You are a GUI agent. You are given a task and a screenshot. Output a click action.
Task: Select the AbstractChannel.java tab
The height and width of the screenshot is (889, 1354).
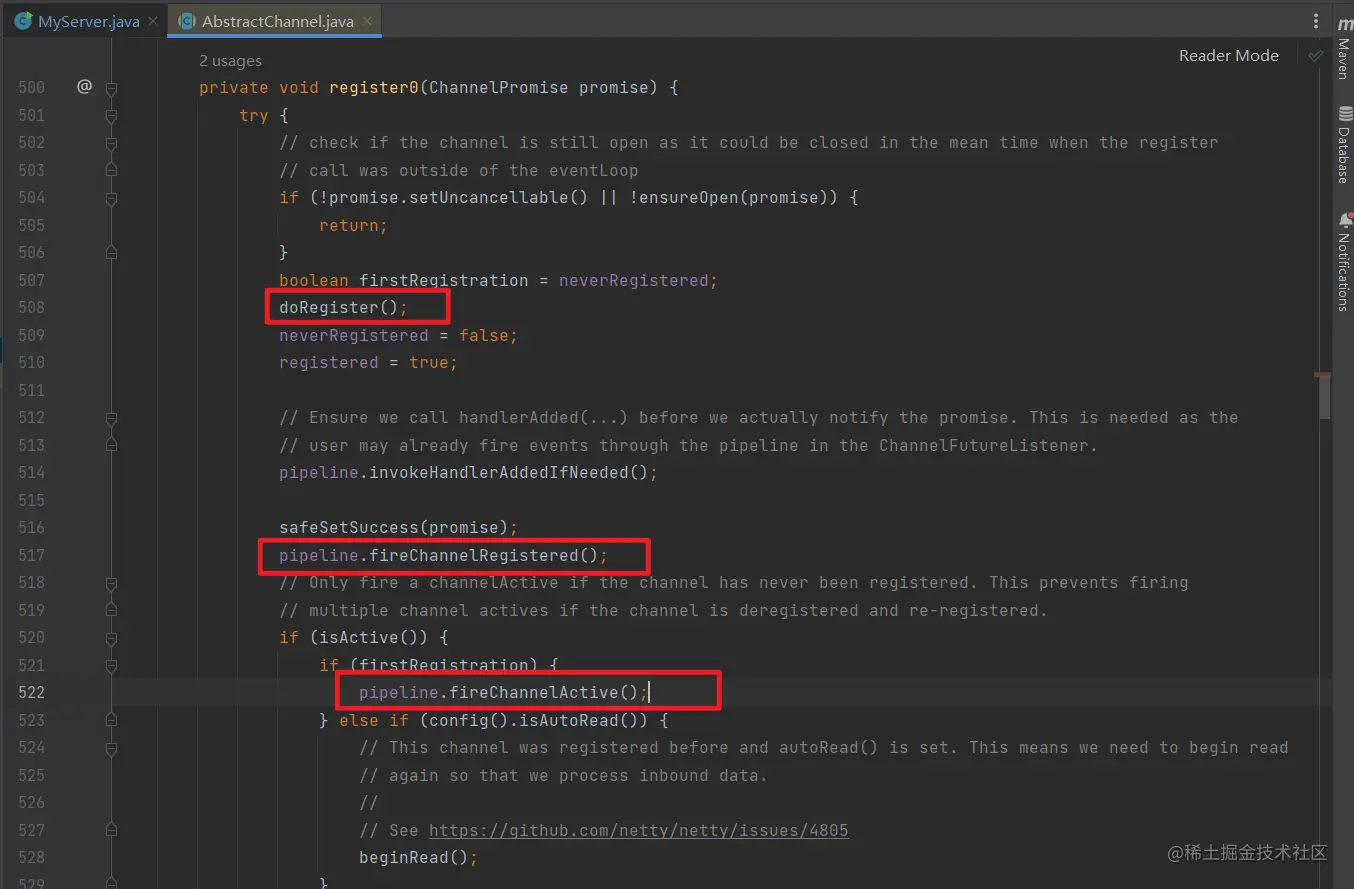[277, 21]
